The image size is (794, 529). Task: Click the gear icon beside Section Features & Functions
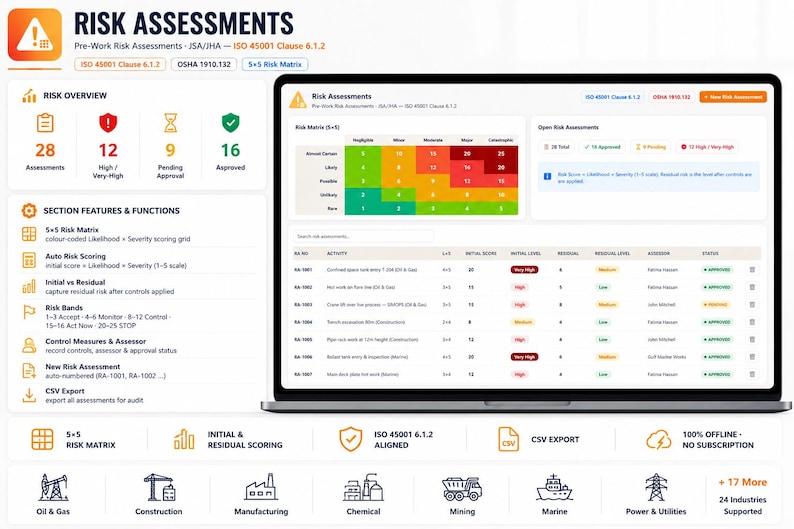coord(29,211)
